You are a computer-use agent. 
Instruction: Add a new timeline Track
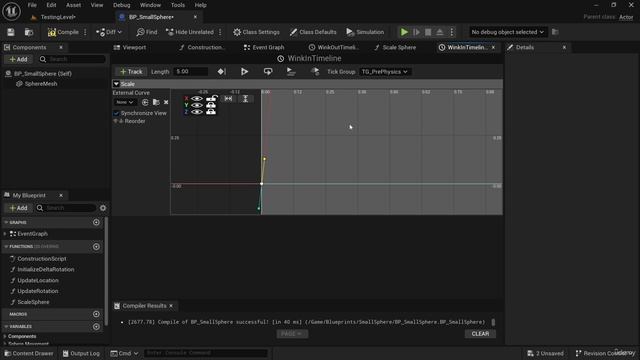pos(131,71)
